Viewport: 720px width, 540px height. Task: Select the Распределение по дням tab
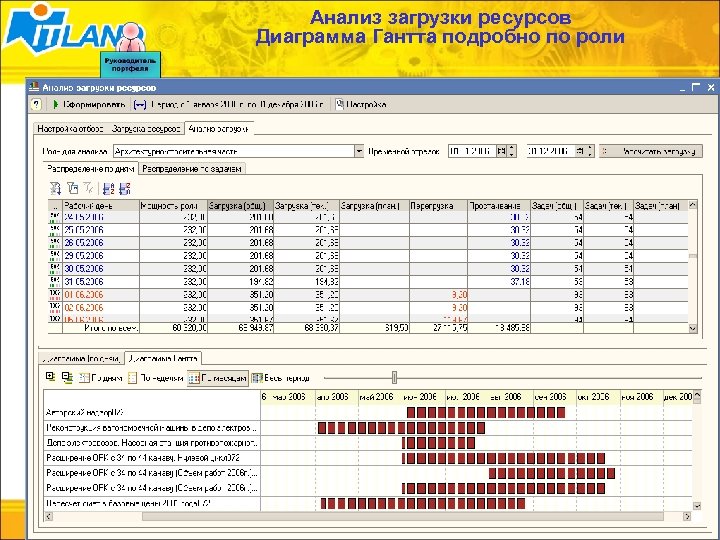[x=90, y=169]
